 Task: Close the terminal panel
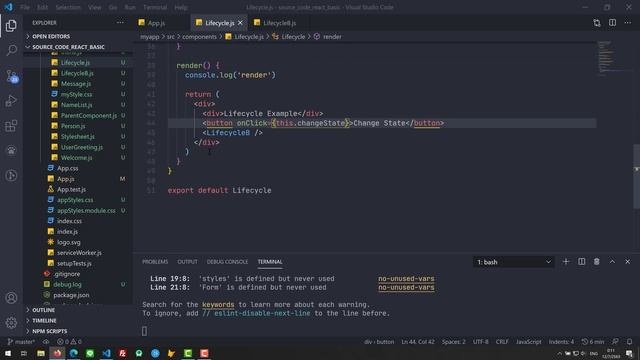click(x=628, y=262)
